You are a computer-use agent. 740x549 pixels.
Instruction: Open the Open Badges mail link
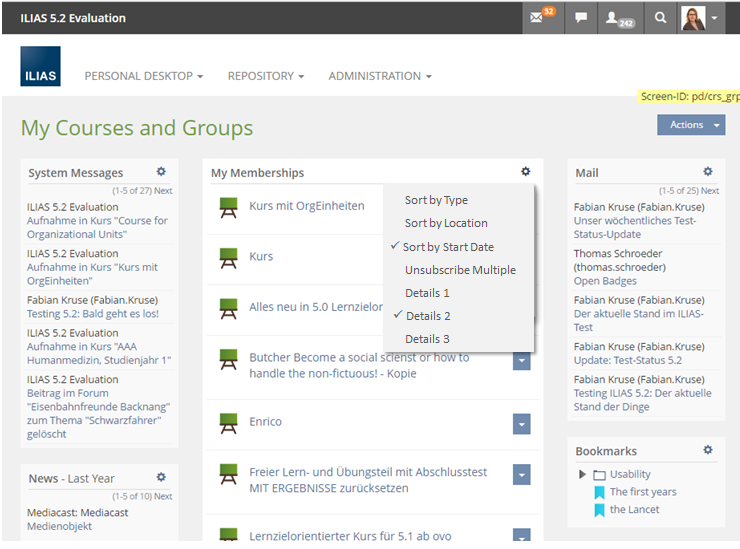[x=606, y=281]
